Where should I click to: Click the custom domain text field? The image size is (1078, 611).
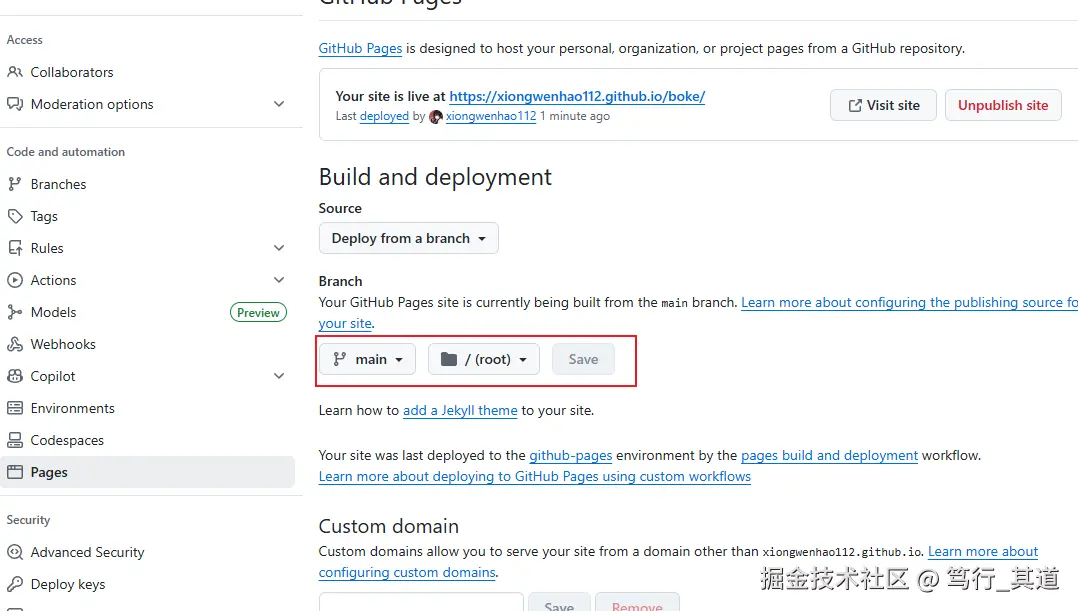421,602
